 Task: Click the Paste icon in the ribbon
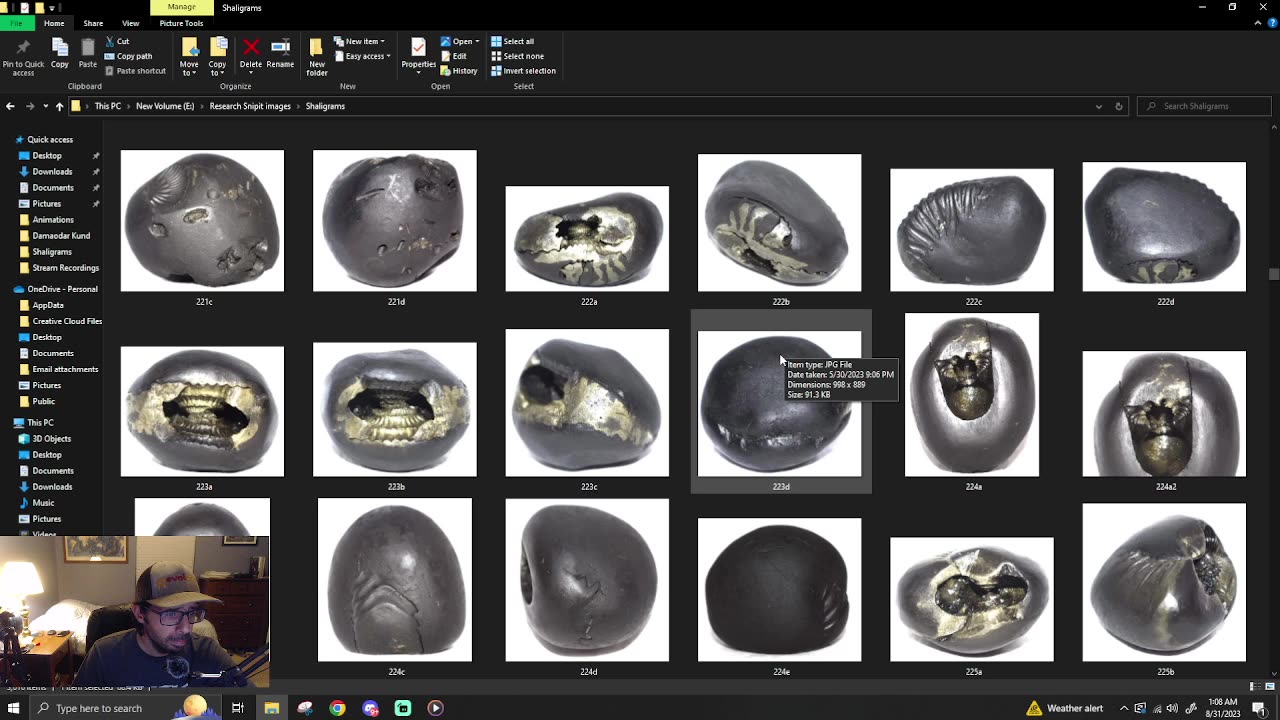(x=88, y=54)
